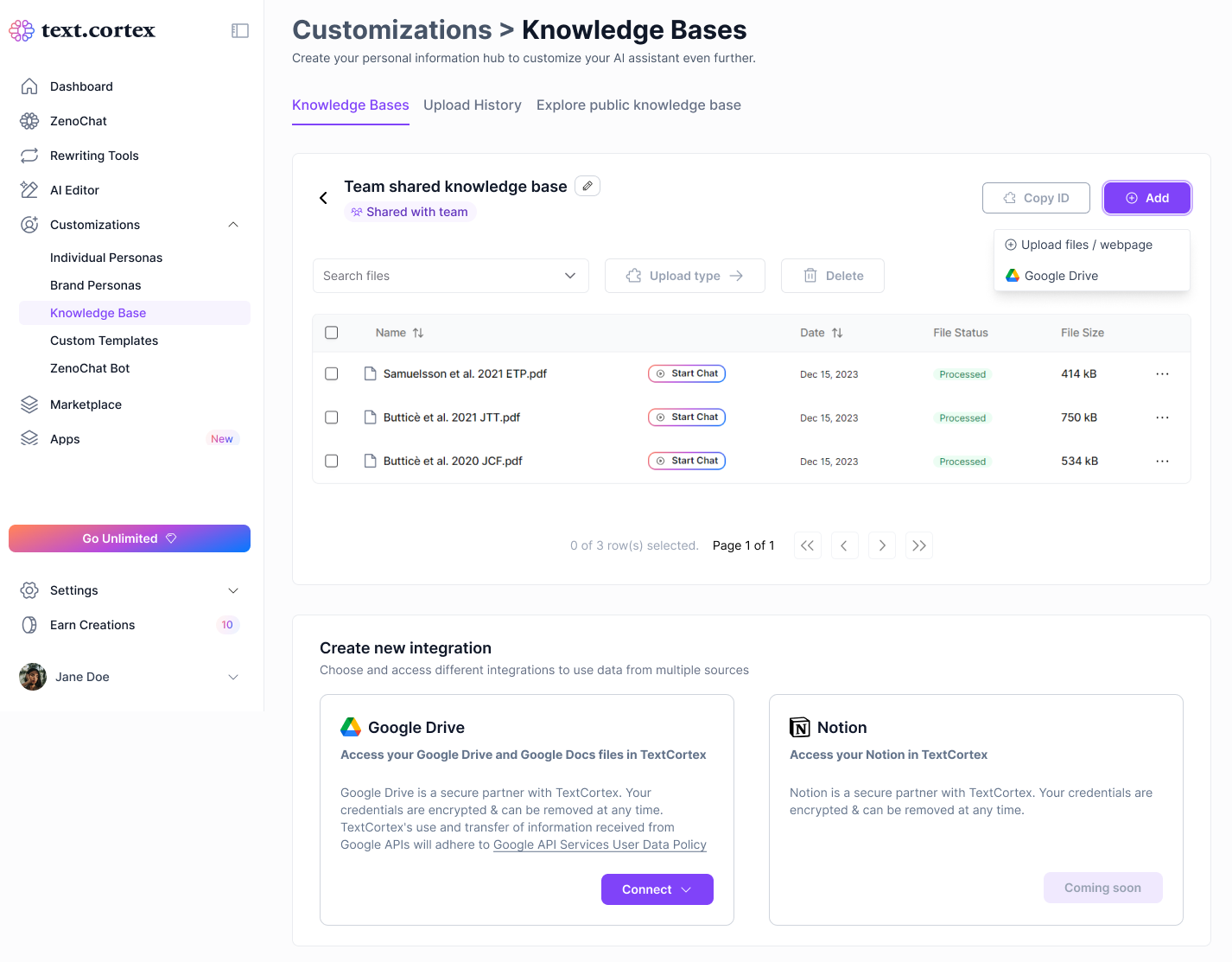The width and height of the screenshot is (1232, 962).
Task: Open the Google API Services User Data Policy link
Action: (x=600, y=844)
